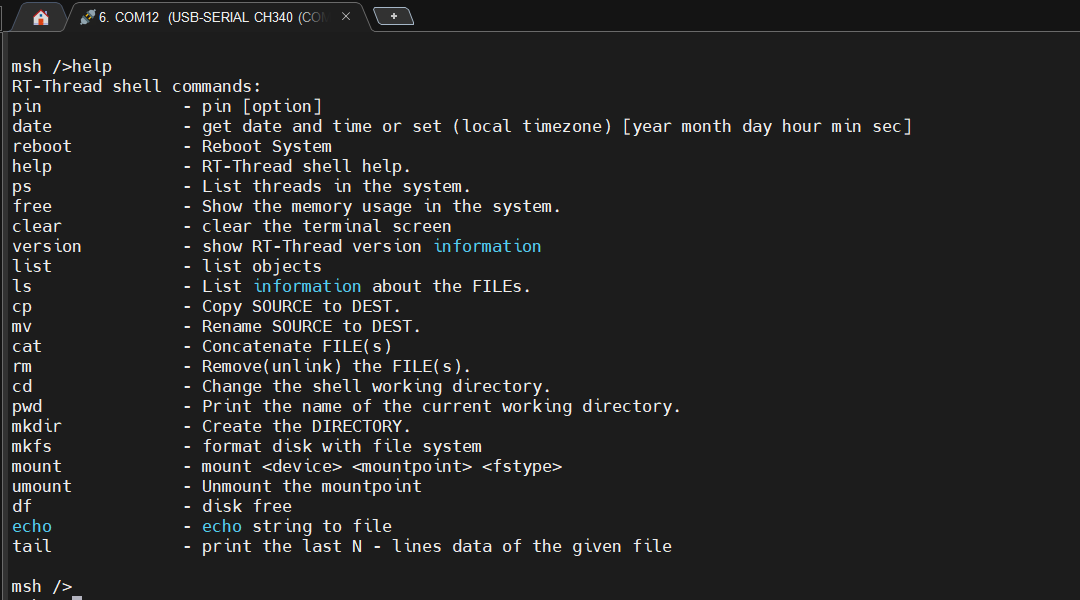
Task: Click the 'cd' command name
Action: [21, 386]
